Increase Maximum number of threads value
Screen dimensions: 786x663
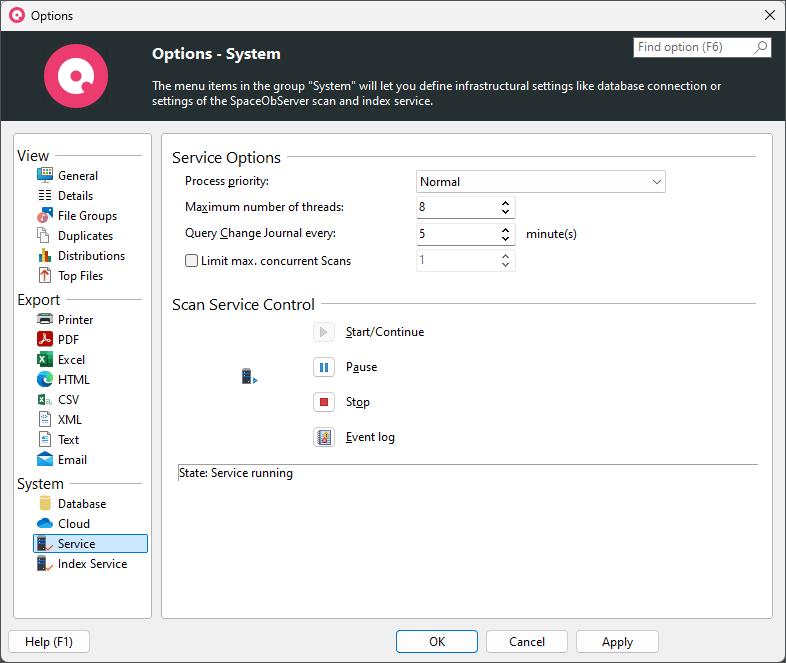click(x=506, y=203)
